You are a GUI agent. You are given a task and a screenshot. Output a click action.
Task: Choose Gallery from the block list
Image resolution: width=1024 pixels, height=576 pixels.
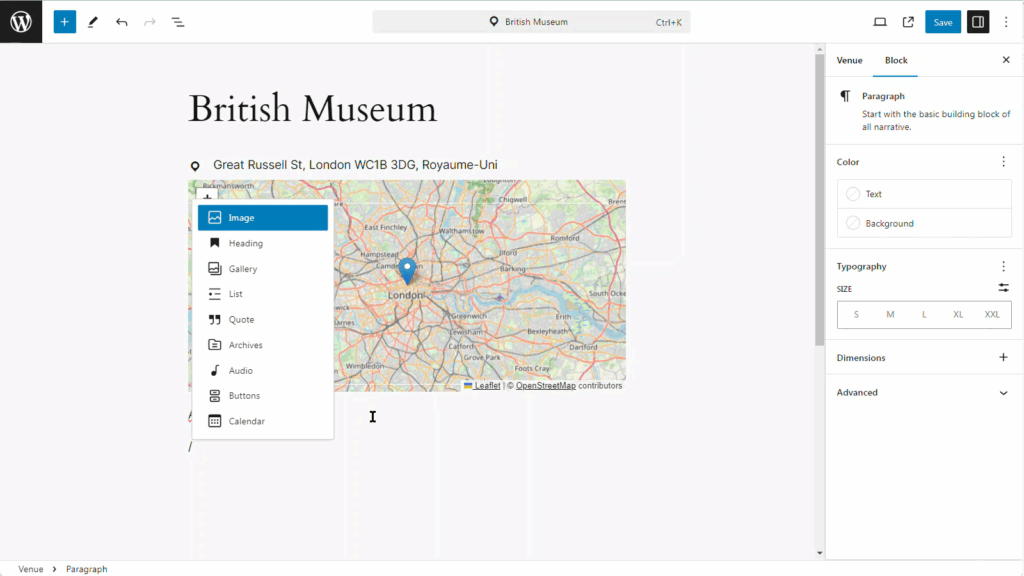coord(243,269)
